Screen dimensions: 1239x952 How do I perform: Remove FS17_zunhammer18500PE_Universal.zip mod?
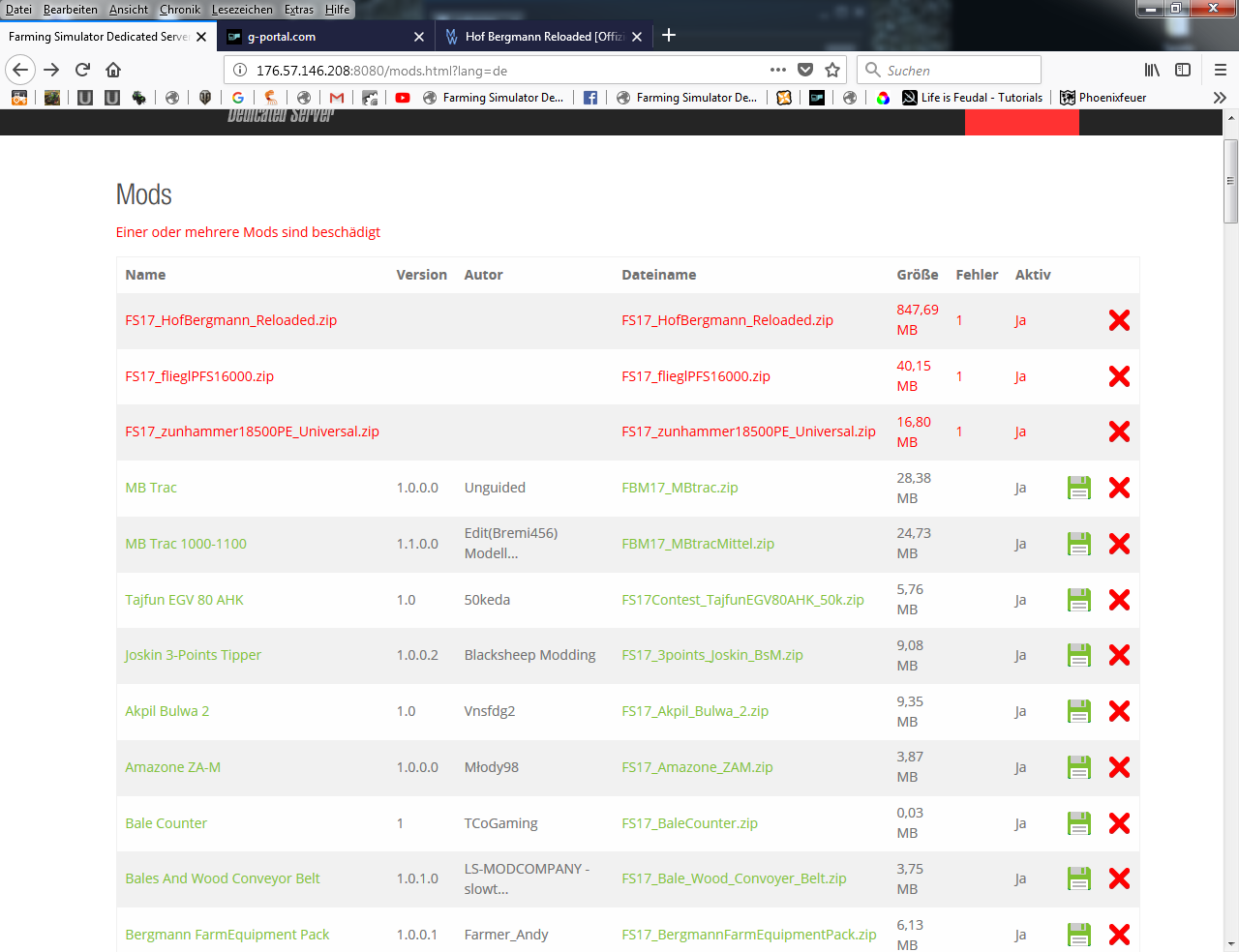click(1120, 431)
